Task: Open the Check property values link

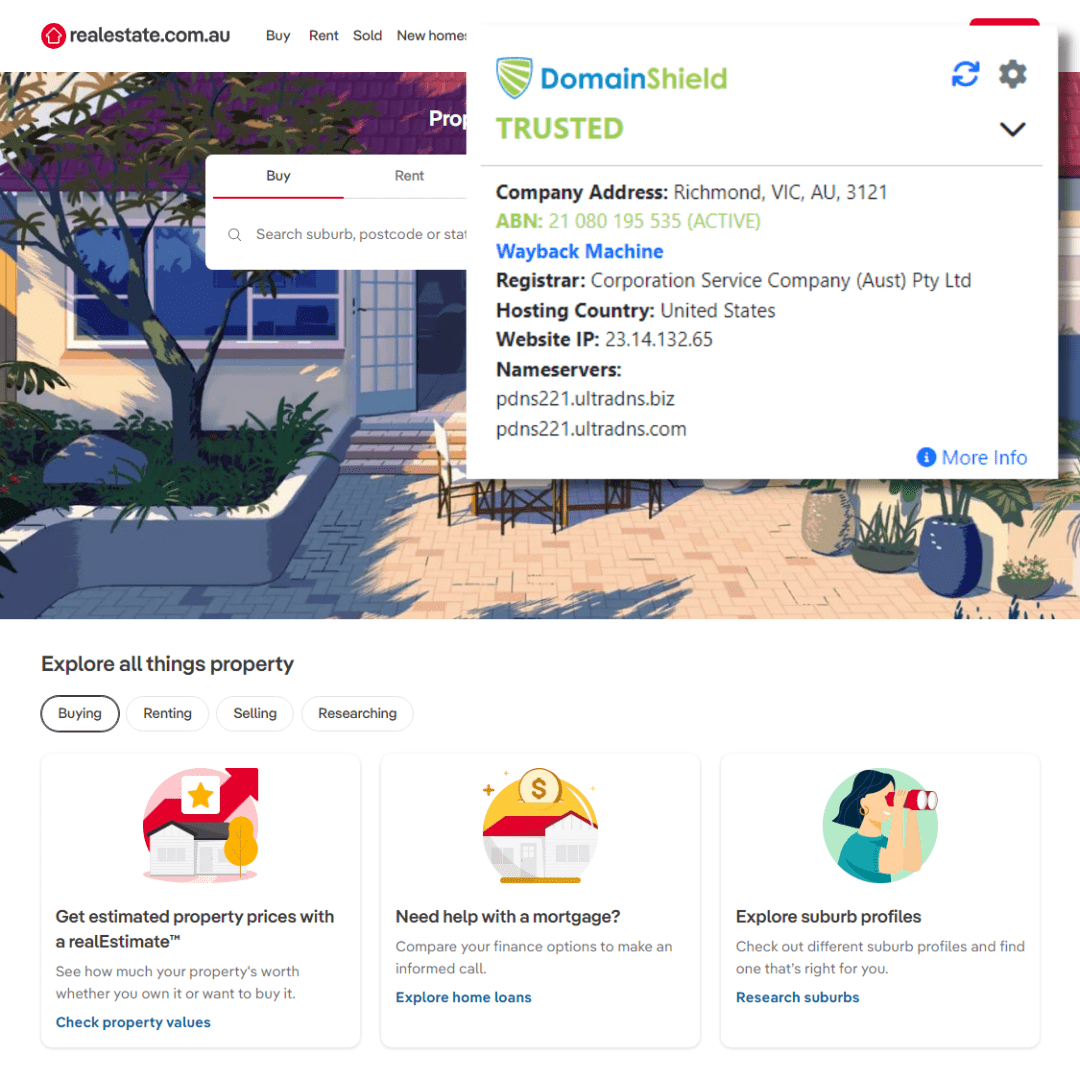Action: pos(133,1022)
